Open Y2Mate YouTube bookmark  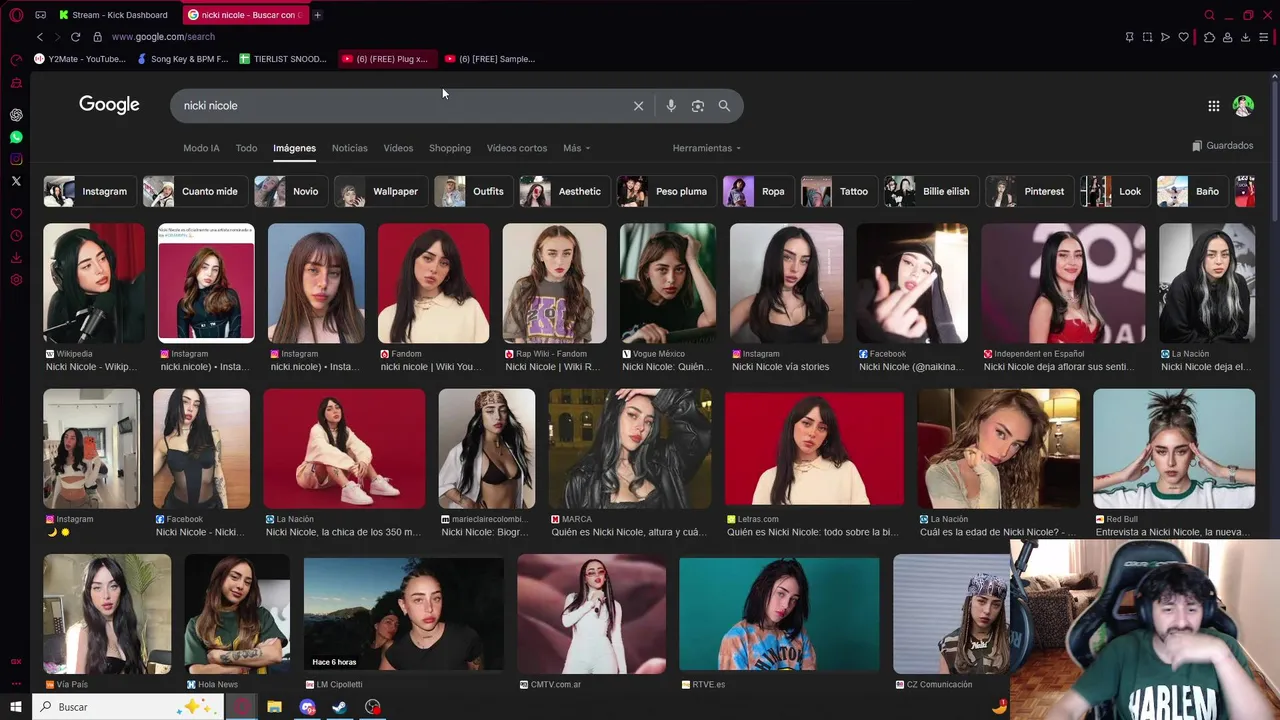(x=80, y=59)
